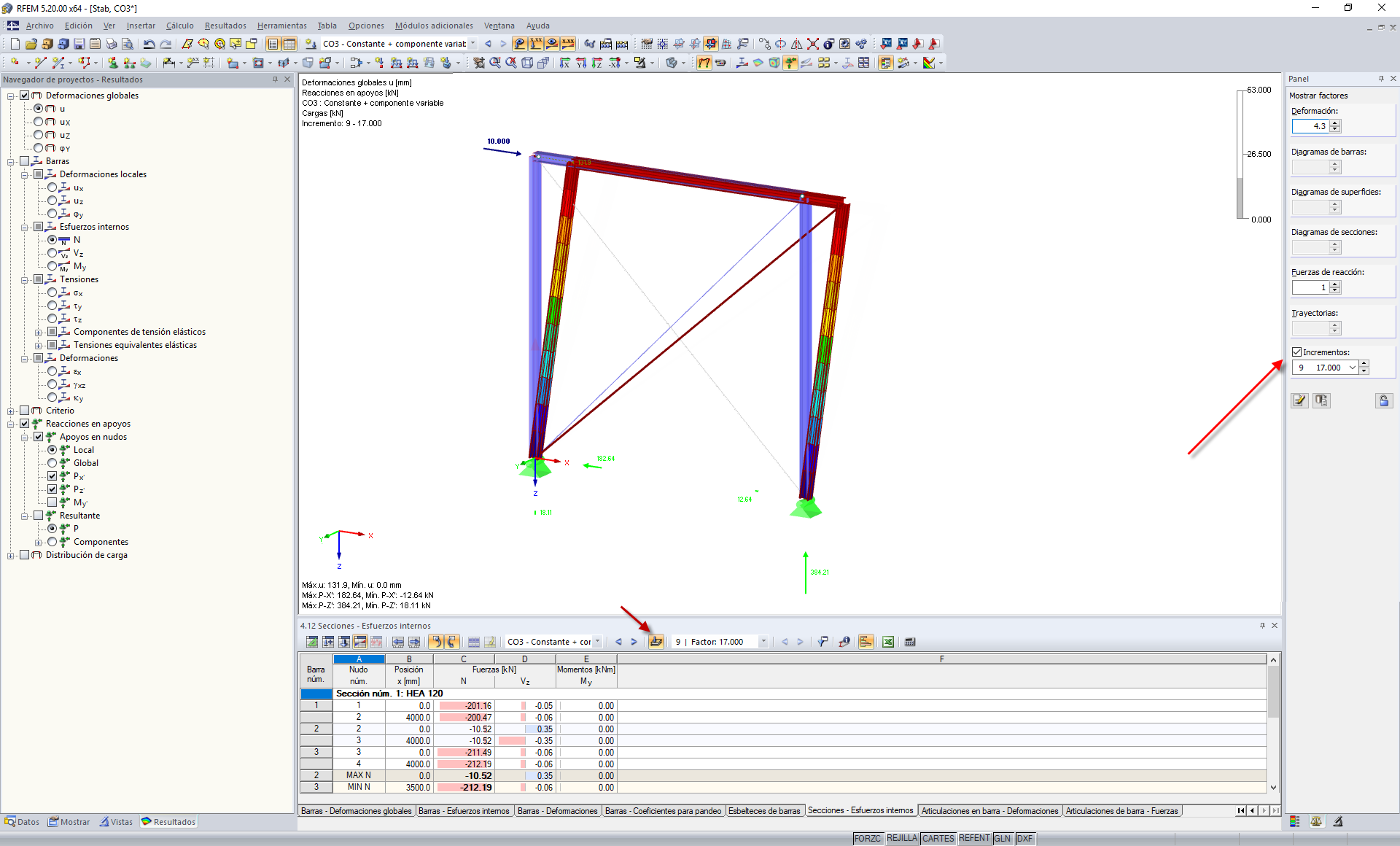Click the Open folder icon
The image size is (1400, 846).
tap(31, 44)
